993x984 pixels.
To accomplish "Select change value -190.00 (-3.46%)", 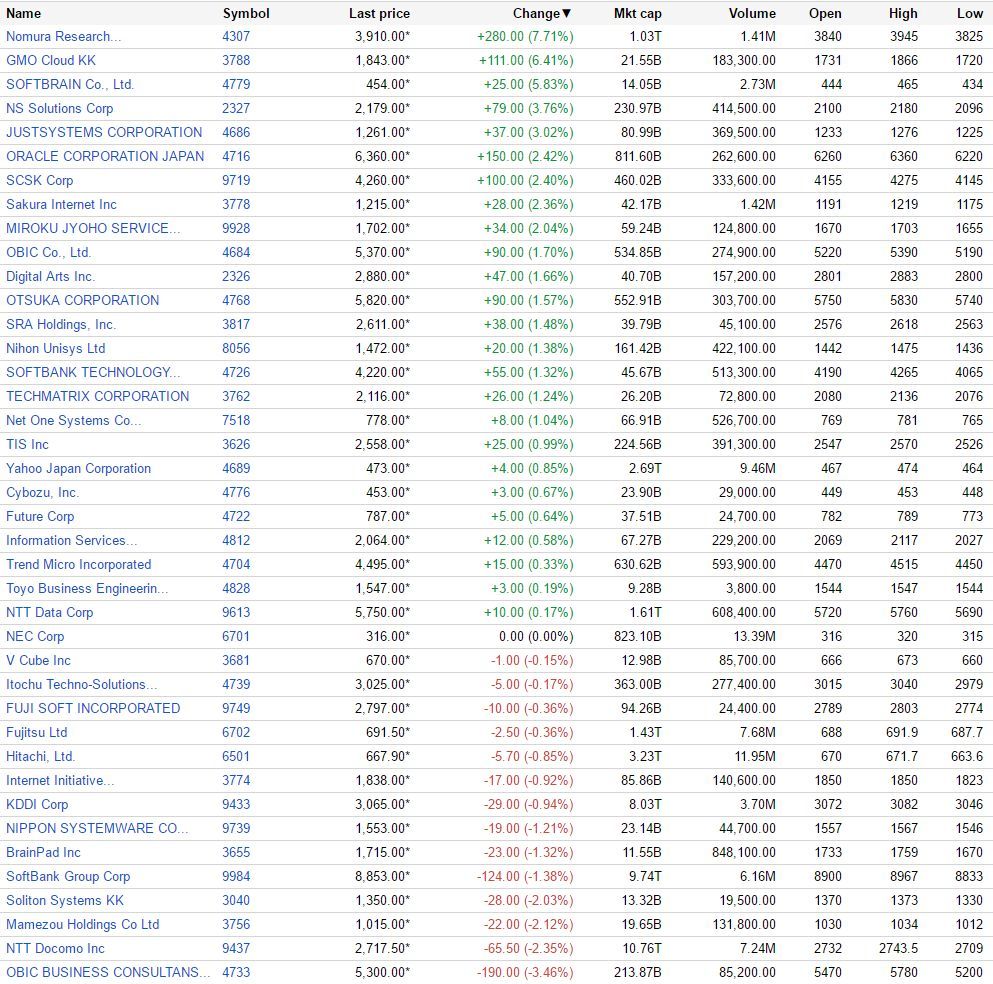I will (x=525, y=974).
